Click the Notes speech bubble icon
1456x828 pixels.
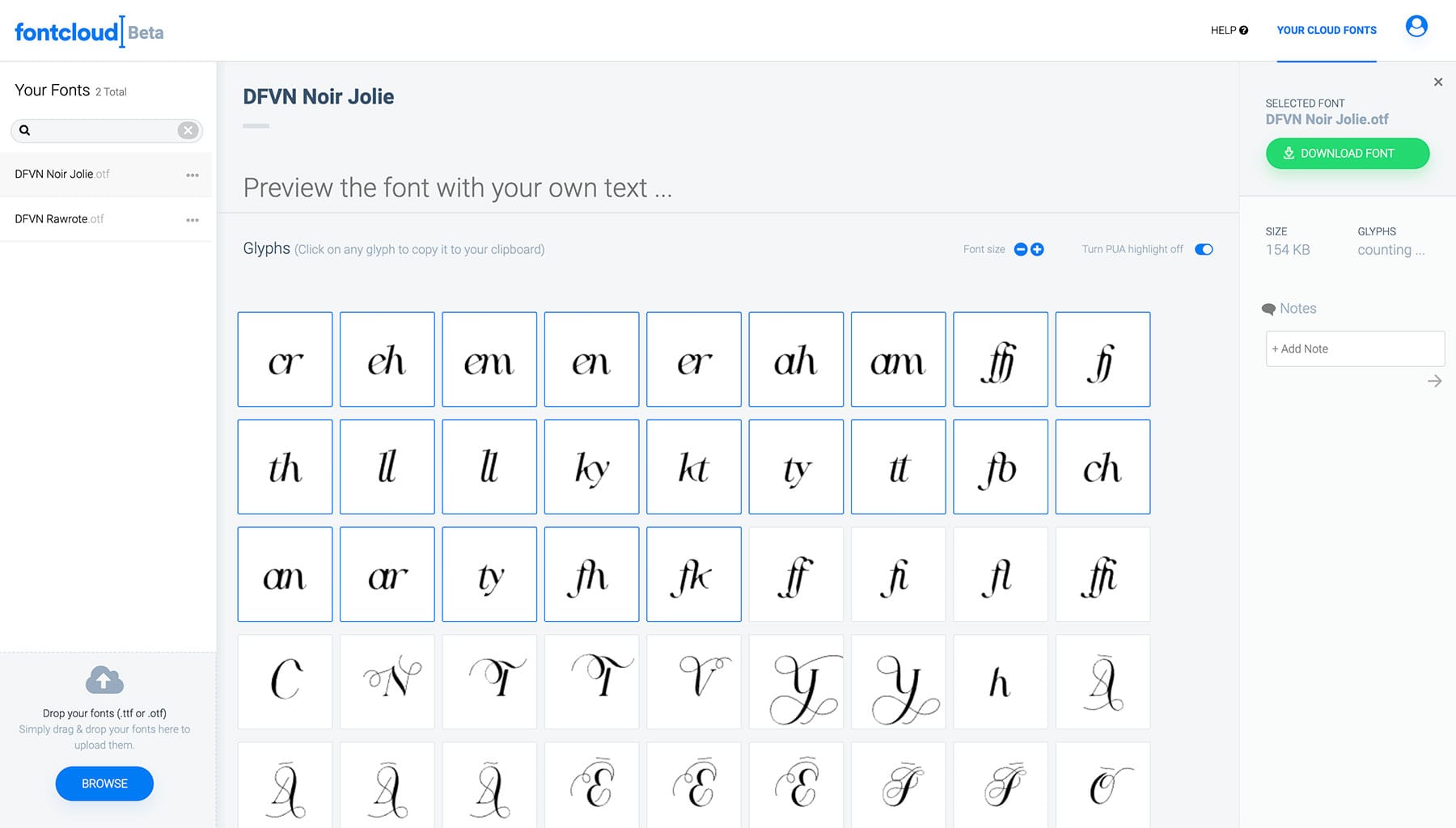[x=1268, y=309]
